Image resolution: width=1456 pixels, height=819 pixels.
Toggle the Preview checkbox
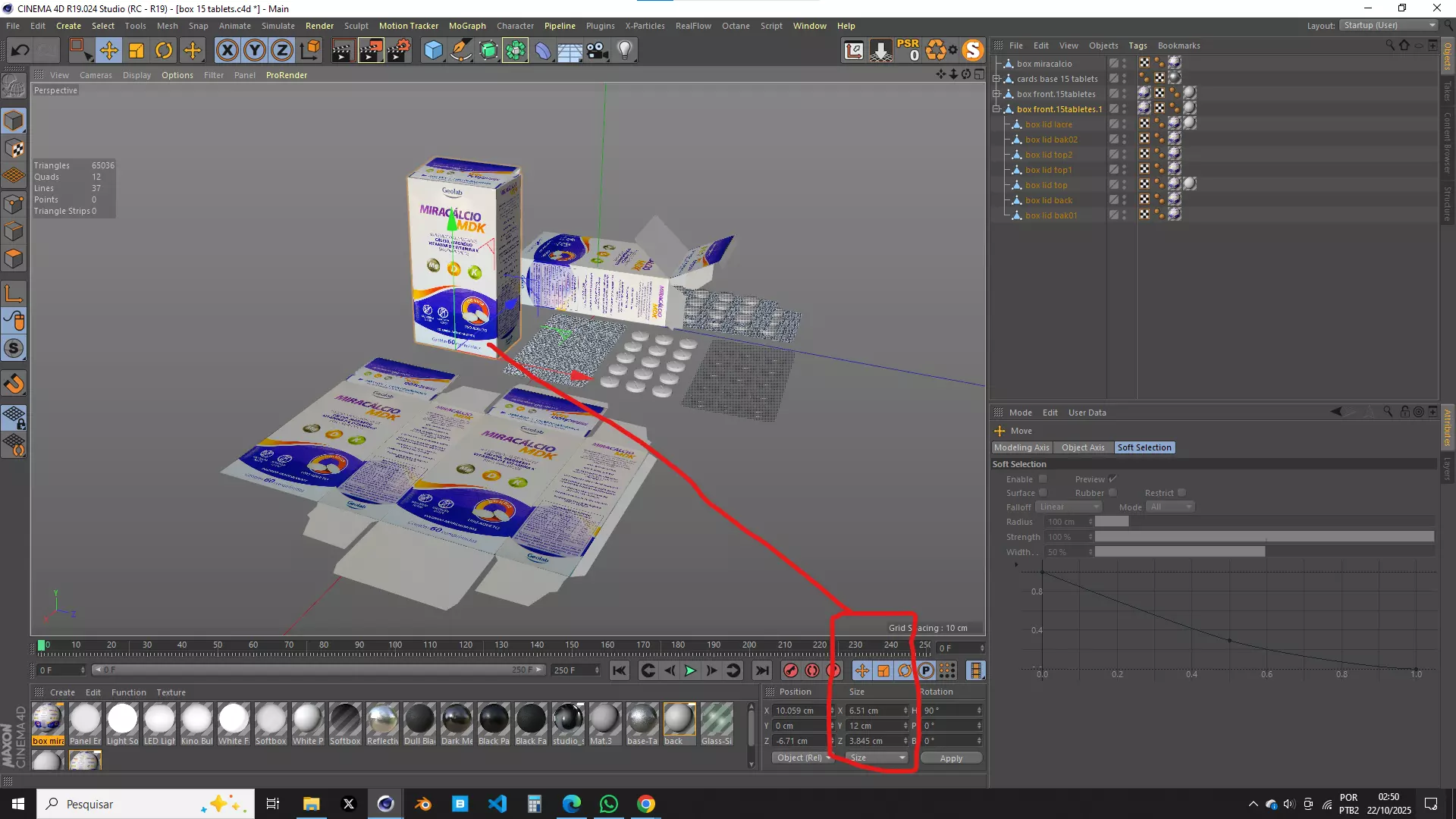point(1112,479)
